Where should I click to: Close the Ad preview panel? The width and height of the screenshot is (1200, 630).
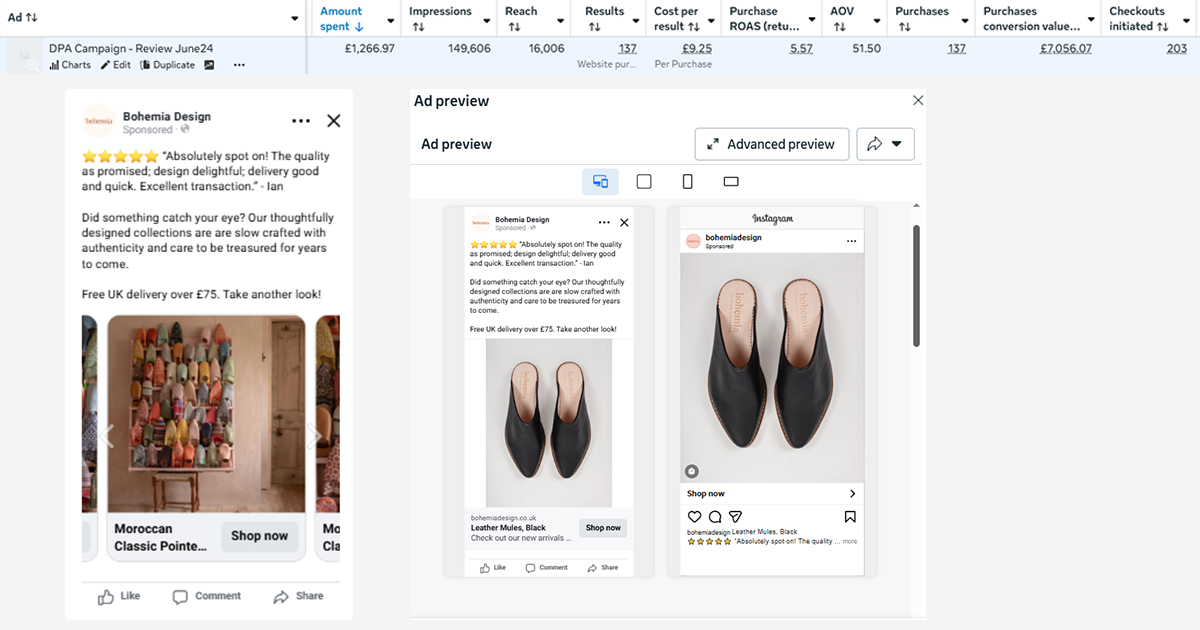918,100
